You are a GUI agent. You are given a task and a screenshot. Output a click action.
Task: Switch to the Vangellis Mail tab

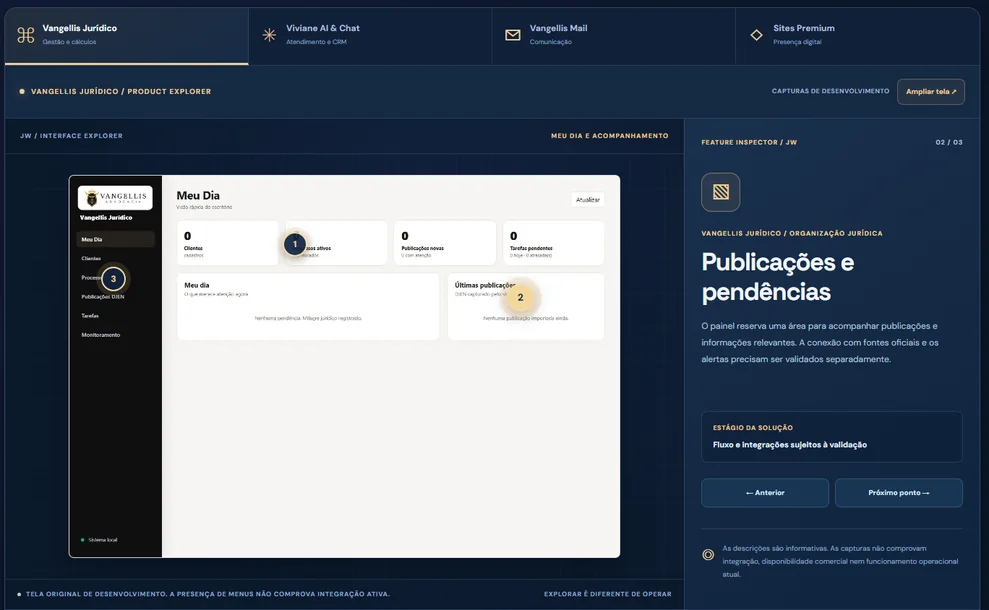pyautogui.click(x=614, y=36)
